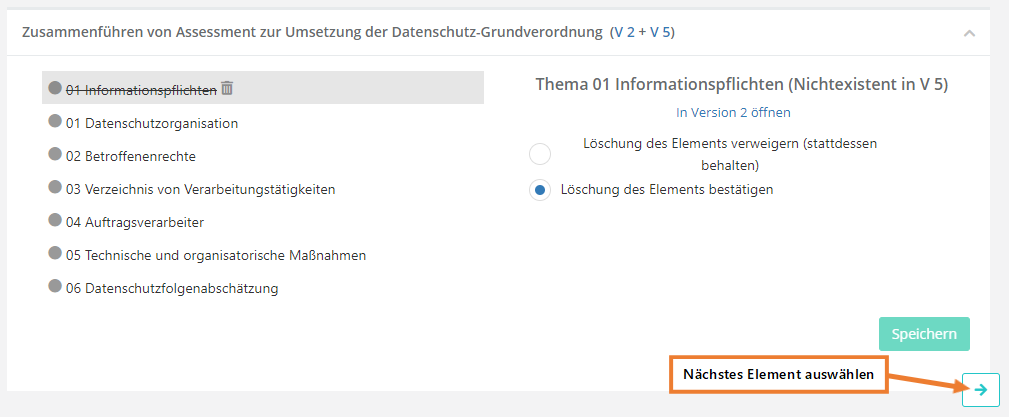Choose 03 Verzeichnis von Verarbeitungstätigkeiten
Image resolution: width=1009 pixels, height=417 pixels.
click(x=200, y=189)
